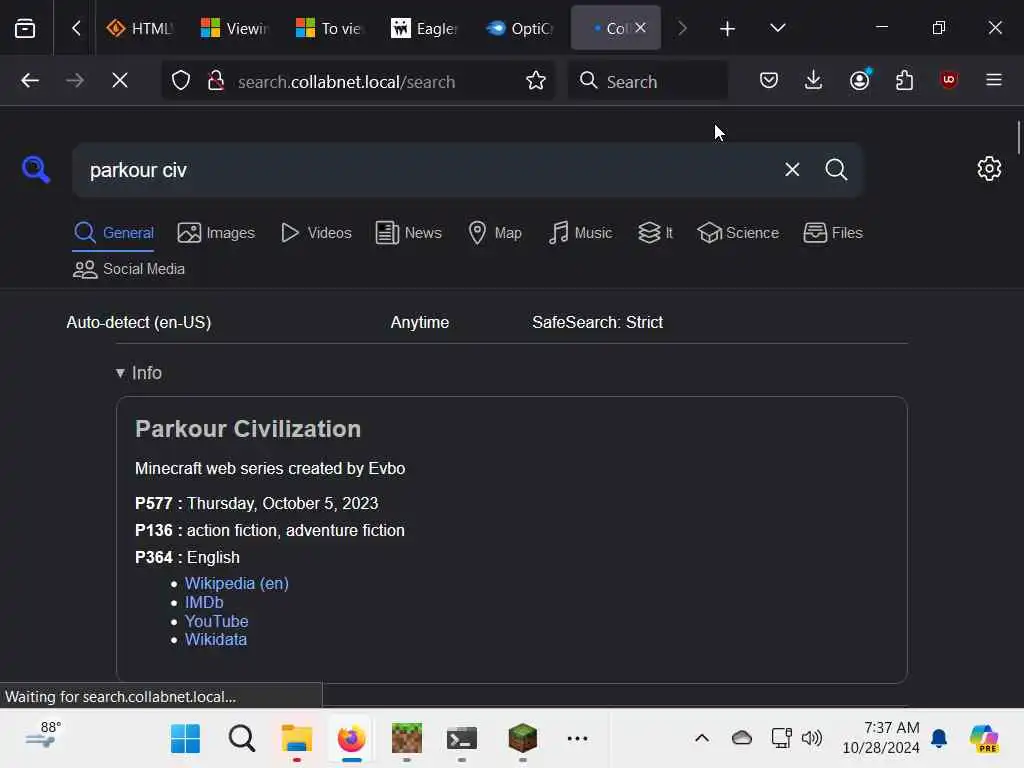Switch to the Viewin browser tab
1024x768 pixels.
[x=234, y=28]
